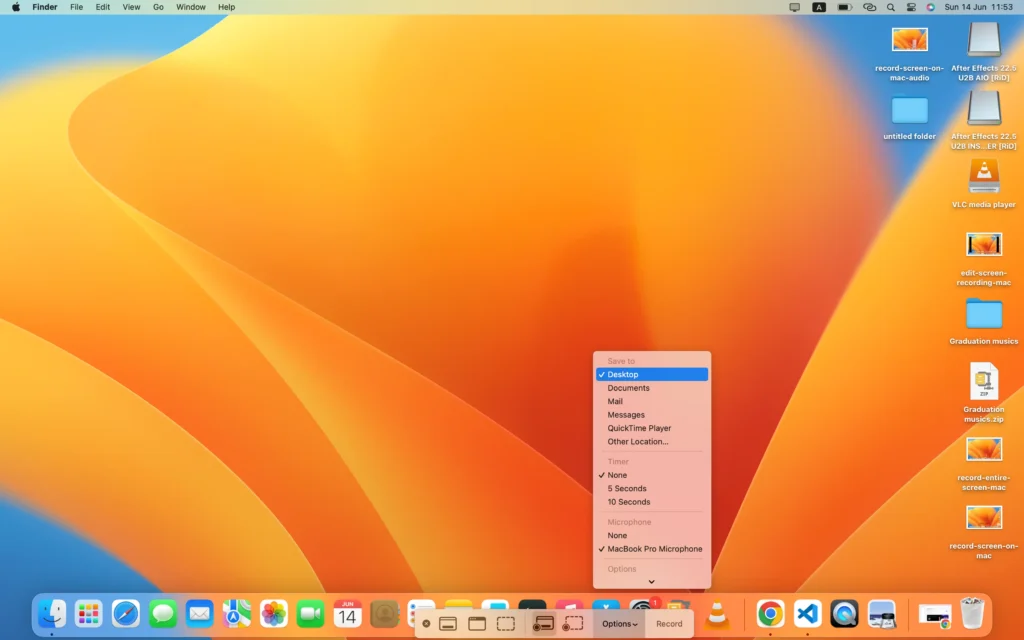Launch FaceTime from the Dock
Screen dimensions: 1024x640
tap(310, 614)
